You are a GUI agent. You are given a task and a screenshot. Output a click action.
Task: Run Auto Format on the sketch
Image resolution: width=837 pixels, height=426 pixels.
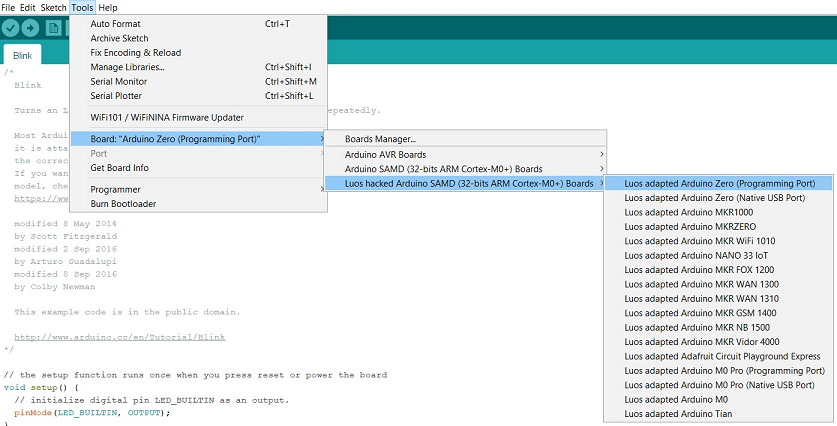pos(115,23)
